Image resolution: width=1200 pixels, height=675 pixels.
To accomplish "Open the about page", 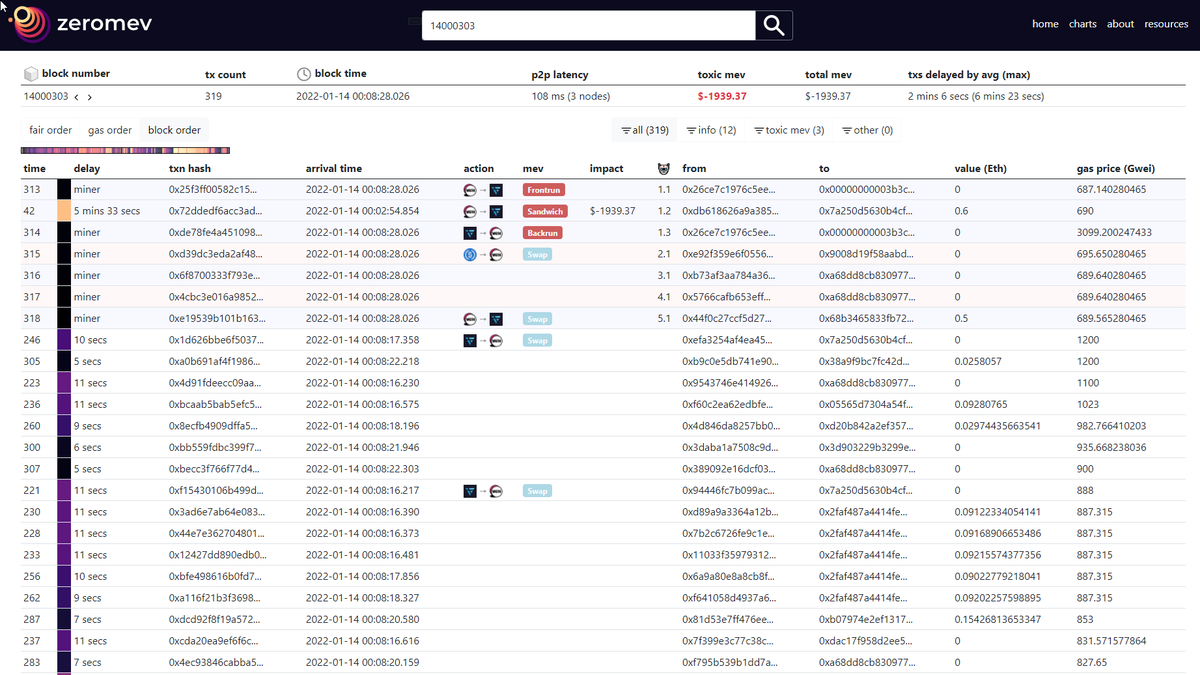I will pyautogui.click(x=1120, y=24).
